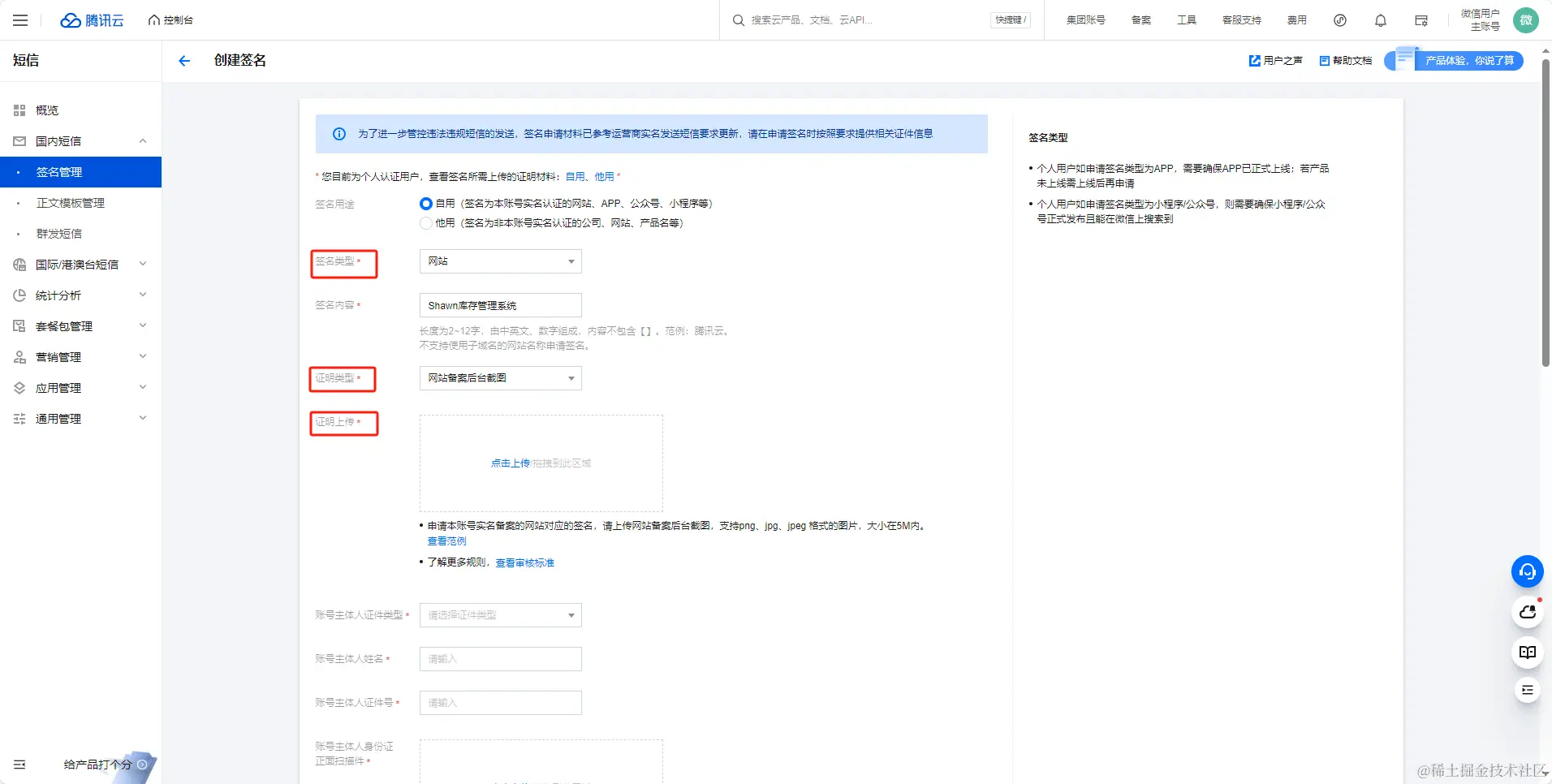
Task: Select the 他用 signature purpose radio
Action: coord(426,223)
